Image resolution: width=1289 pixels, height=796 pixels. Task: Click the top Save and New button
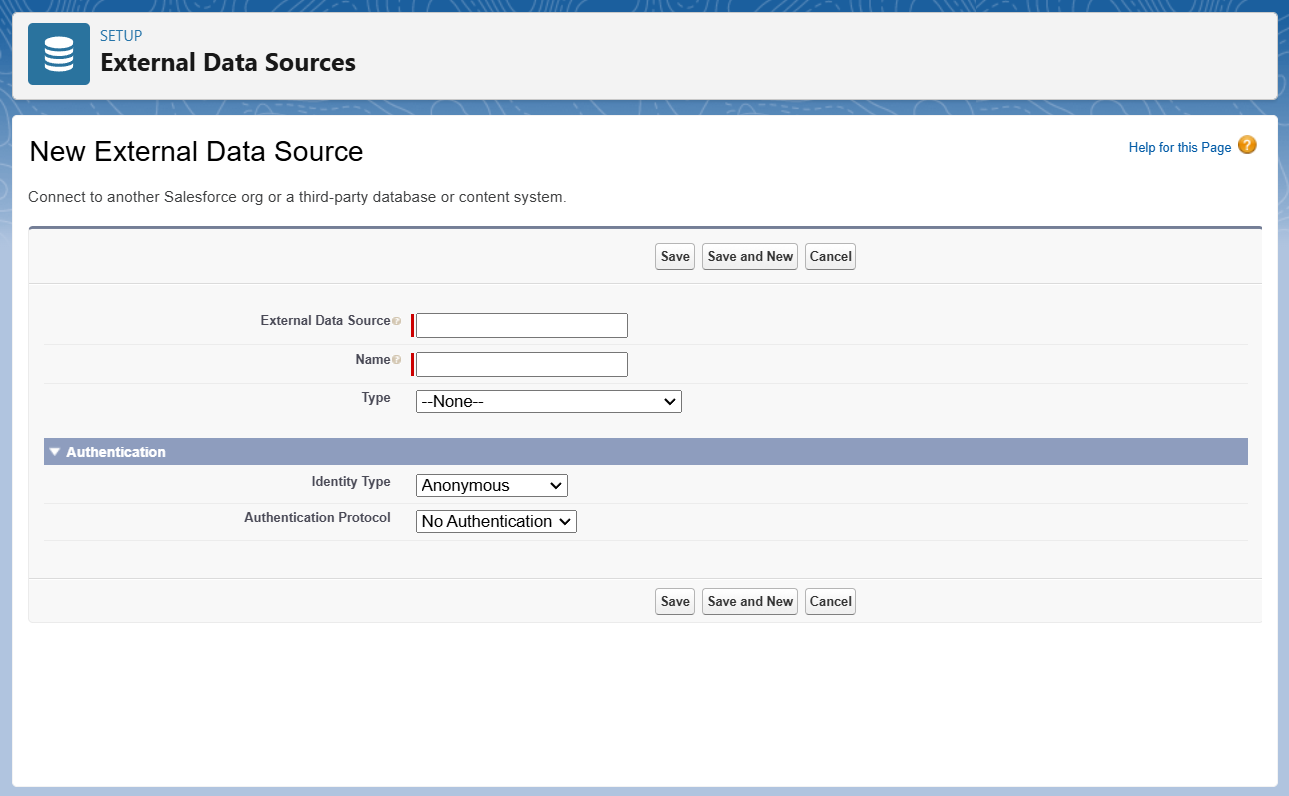[749, 257]
